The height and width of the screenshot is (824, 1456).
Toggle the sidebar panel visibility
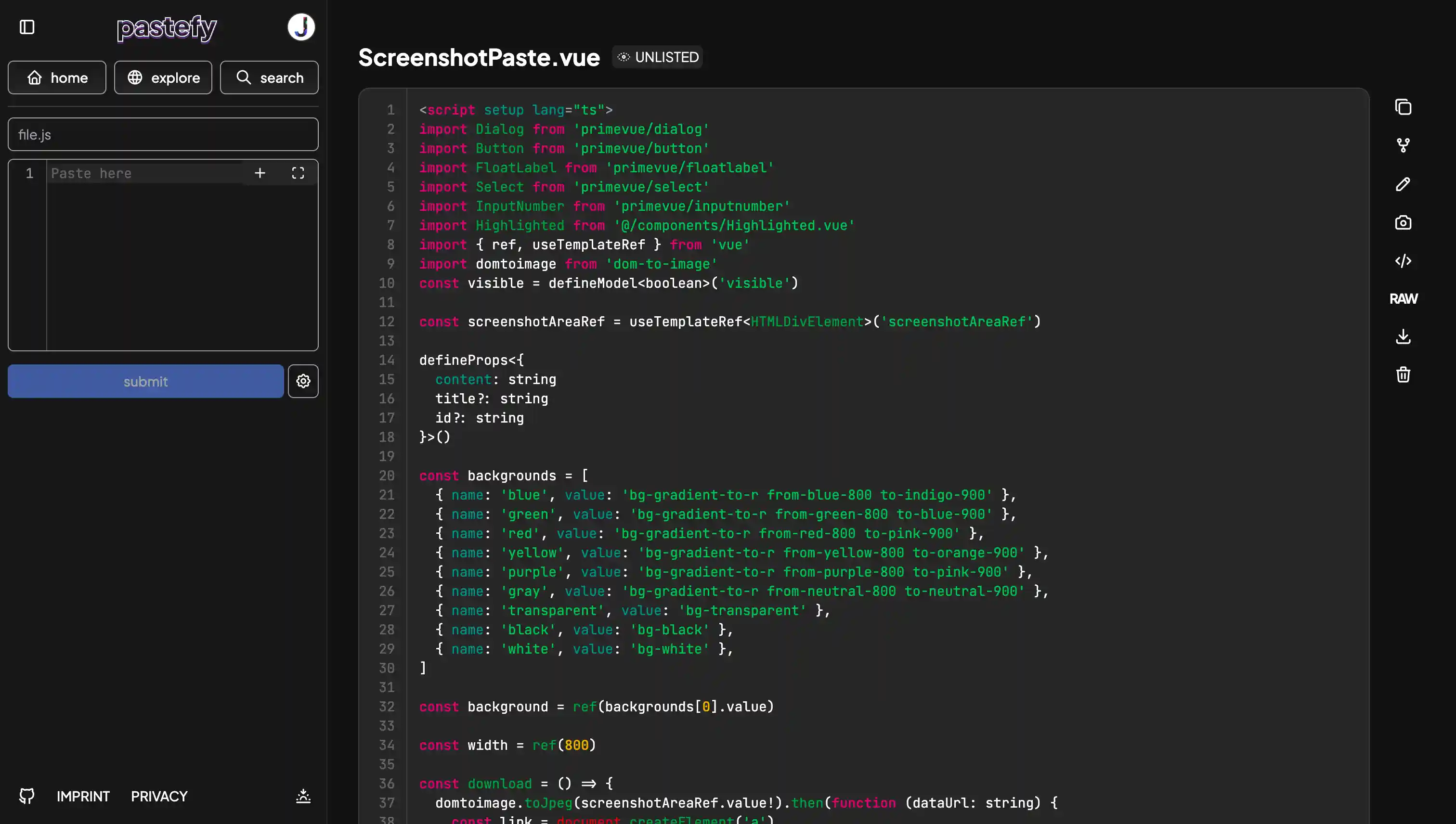pos(27,27)
